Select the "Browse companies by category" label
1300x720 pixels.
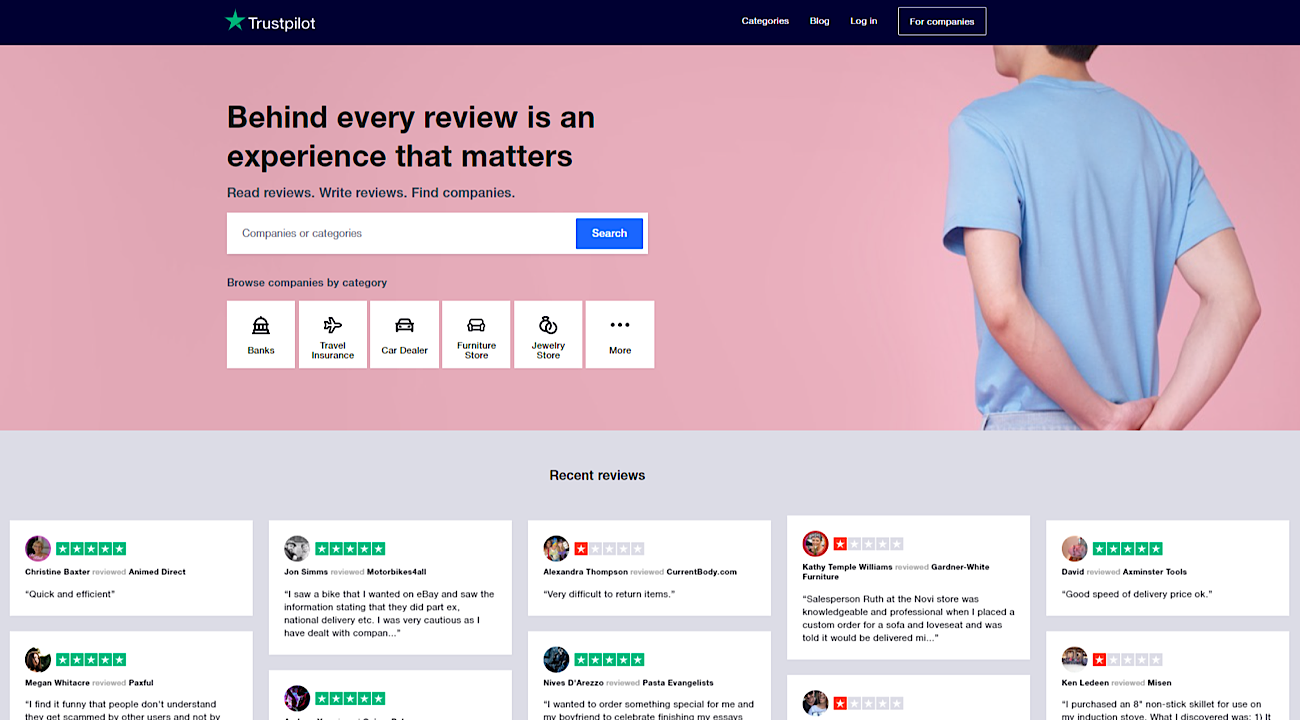pos(307,283)
